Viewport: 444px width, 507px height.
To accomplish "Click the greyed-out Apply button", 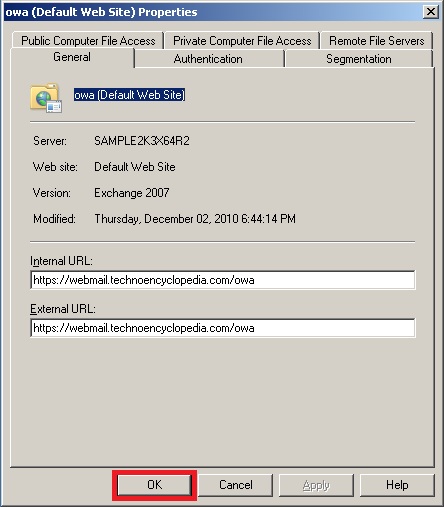I will click(x=316, y=485).
